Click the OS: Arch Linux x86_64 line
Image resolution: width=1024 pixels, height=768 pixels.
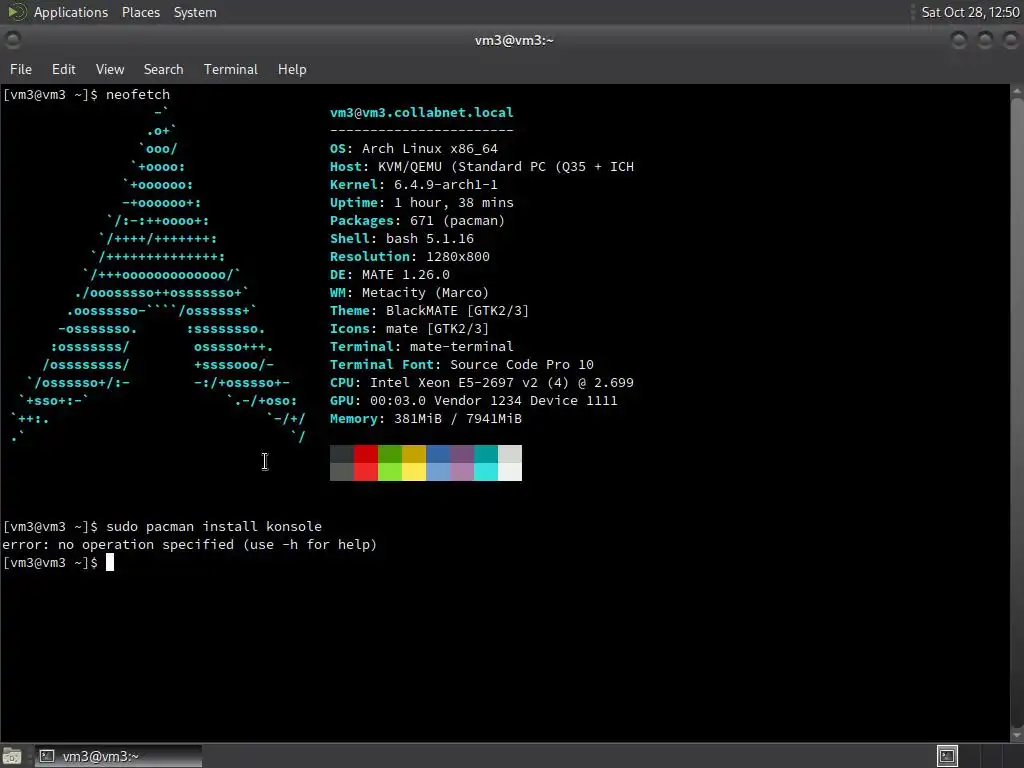[413, 148]
